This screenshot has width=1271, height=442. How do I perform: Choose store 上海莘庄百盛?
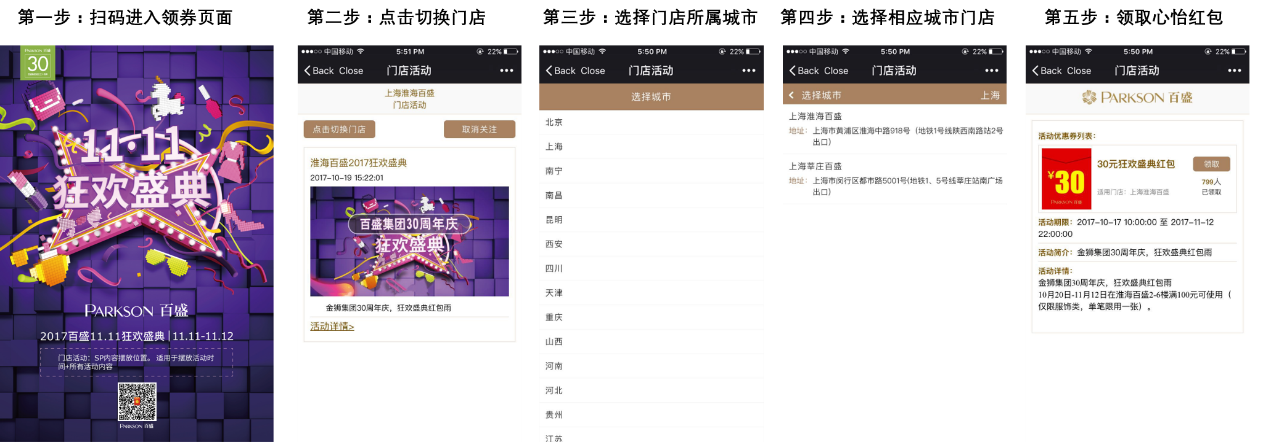coord(815,166)
